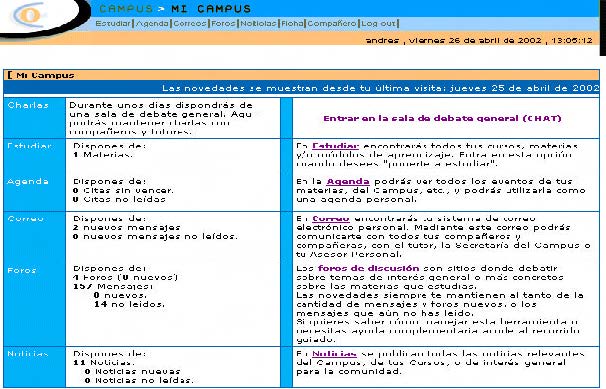Open the Agenda menu item
The height and width of the screenshot is (389, 606).
152,24
